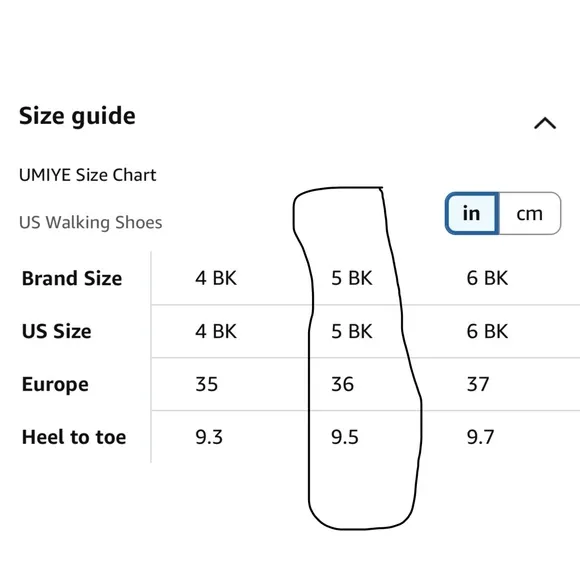Click Europe size 37 cell
This screenshot has width=580, height=580.
(x=478, y=384)
